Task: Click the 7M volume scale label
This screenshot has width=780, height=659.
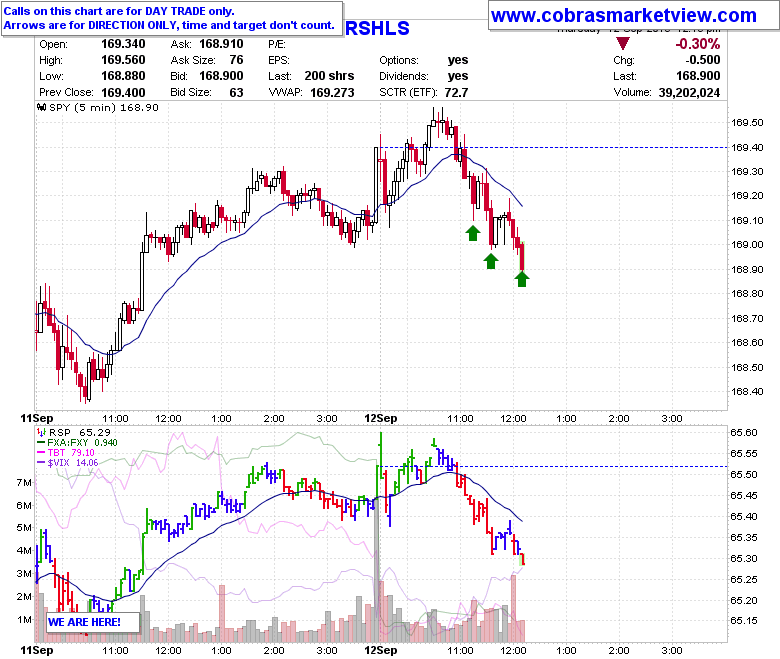Action: pos(23,482)
